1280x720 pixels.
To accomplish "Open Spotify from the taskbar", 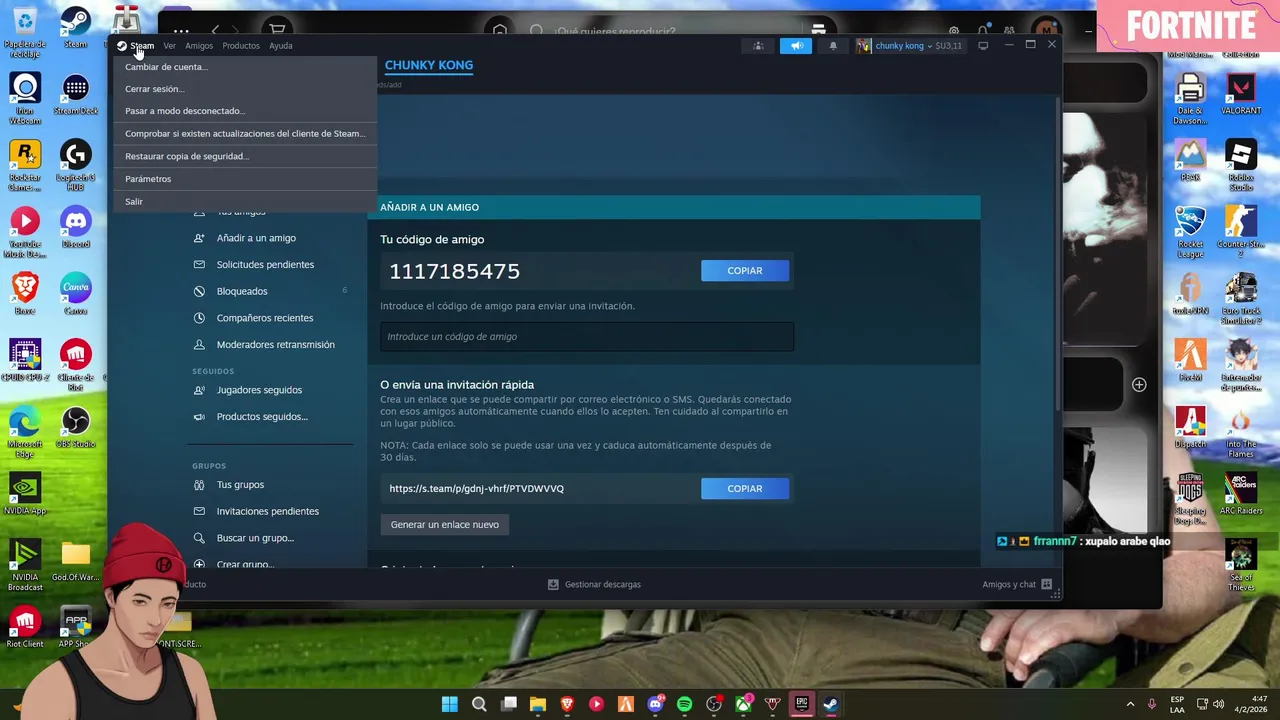I will 684,704.
